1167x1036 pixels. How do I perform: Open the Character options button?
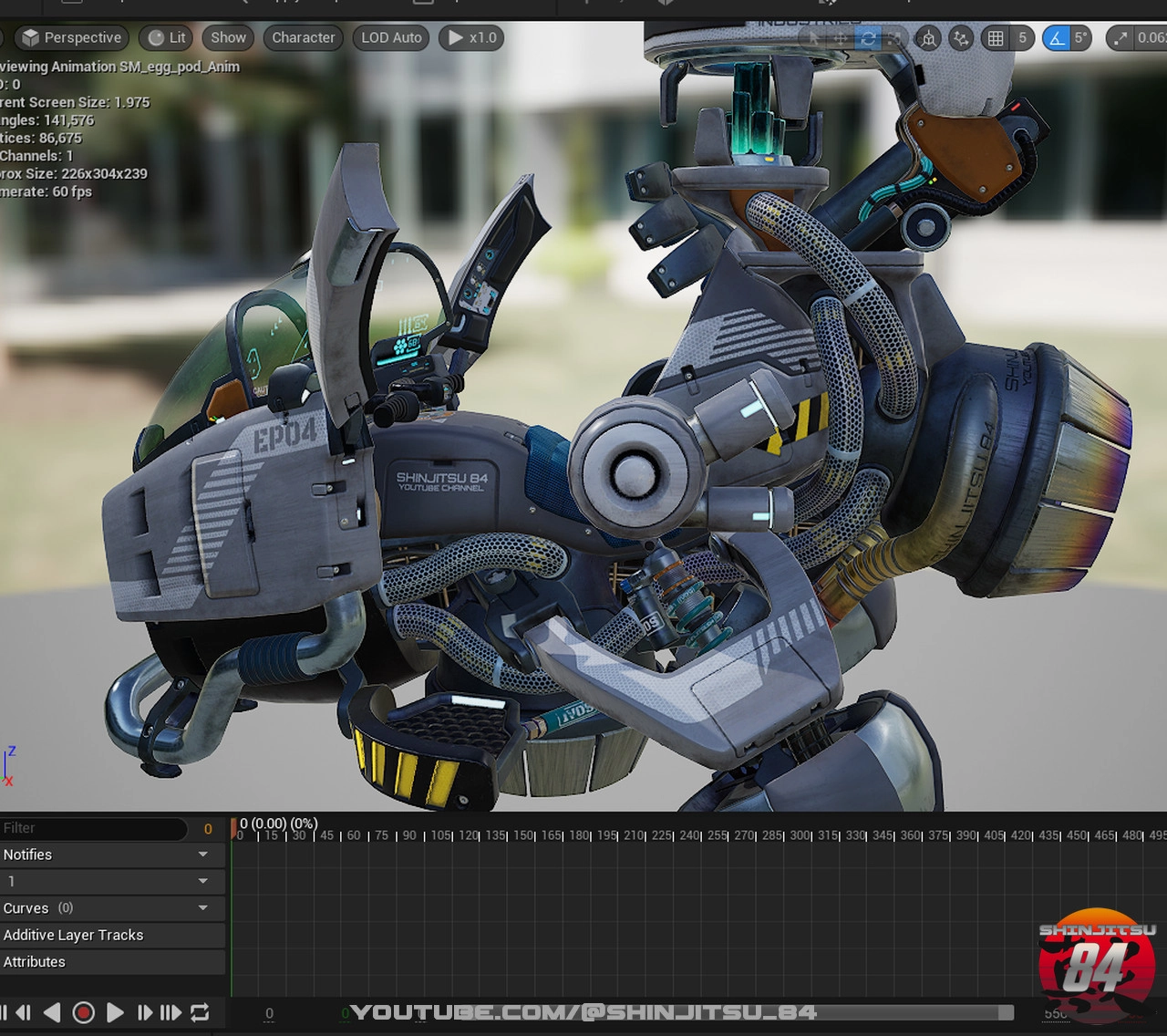click(x=303, y=37)
